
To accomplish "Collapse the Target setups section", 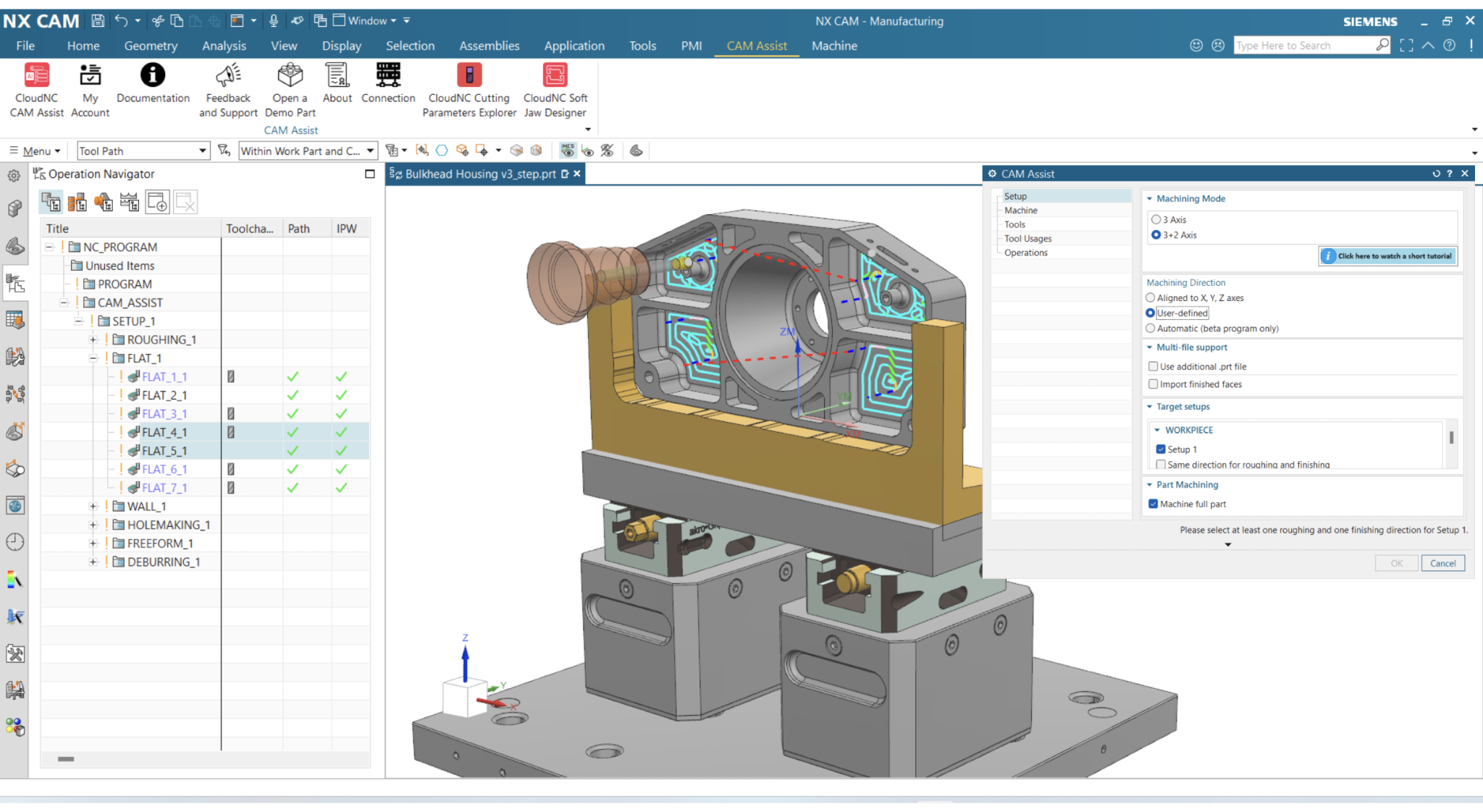I will pyautogui.click(x=1149, y=407).
